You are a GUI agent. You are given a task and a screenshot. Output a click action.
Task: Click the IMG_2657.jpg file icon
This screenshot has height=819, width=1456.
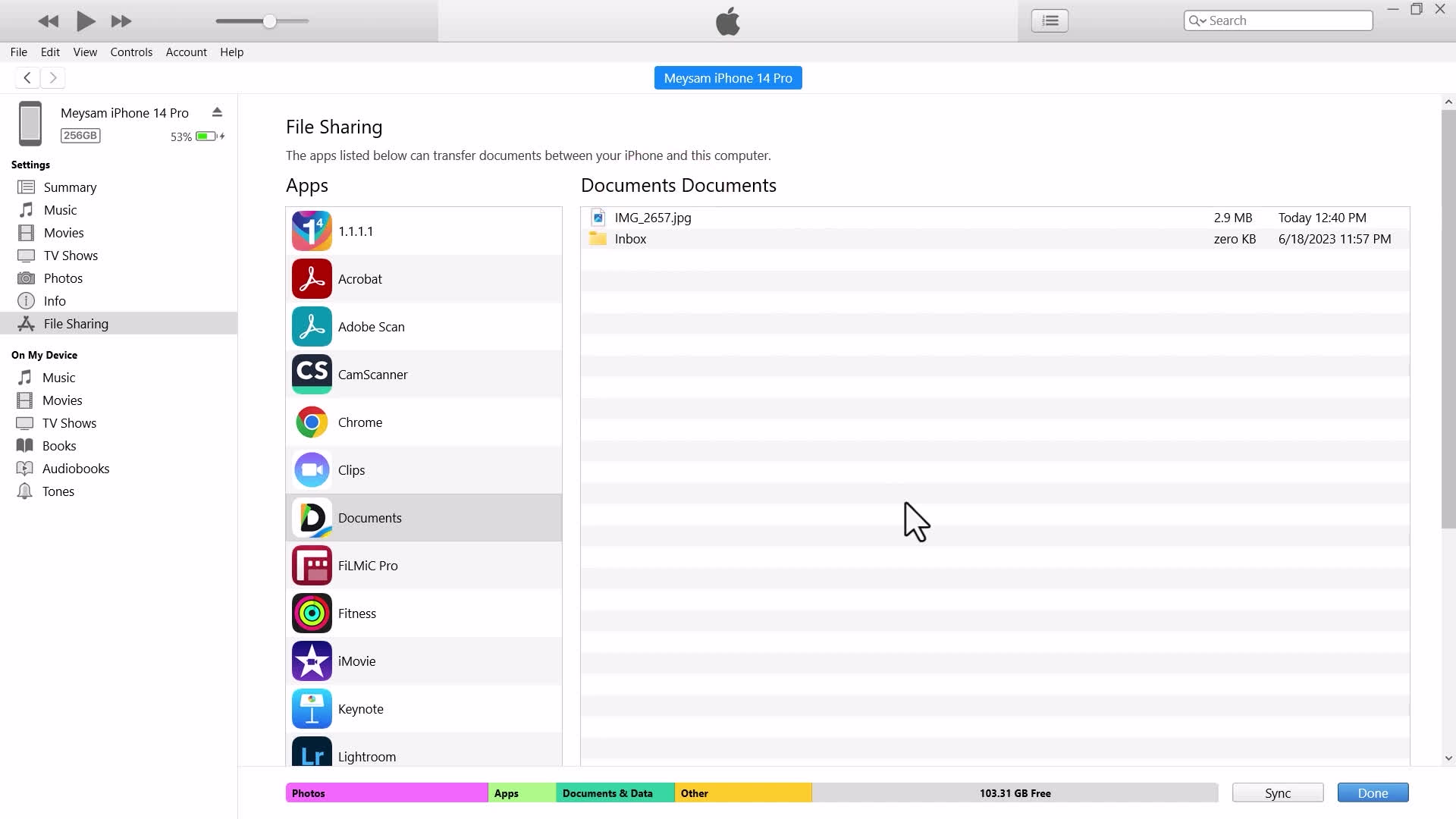point(598,218)
